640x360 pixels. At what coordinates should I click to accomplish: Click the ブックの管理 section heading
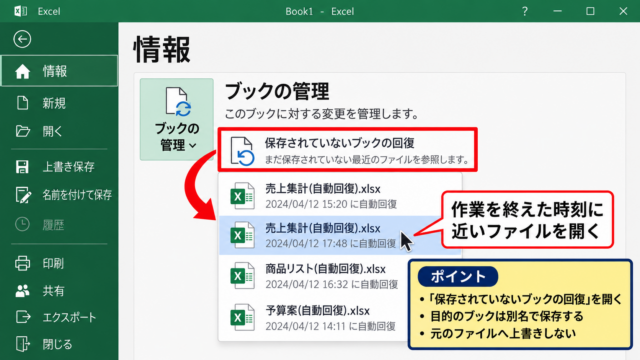tap(277, 91)
